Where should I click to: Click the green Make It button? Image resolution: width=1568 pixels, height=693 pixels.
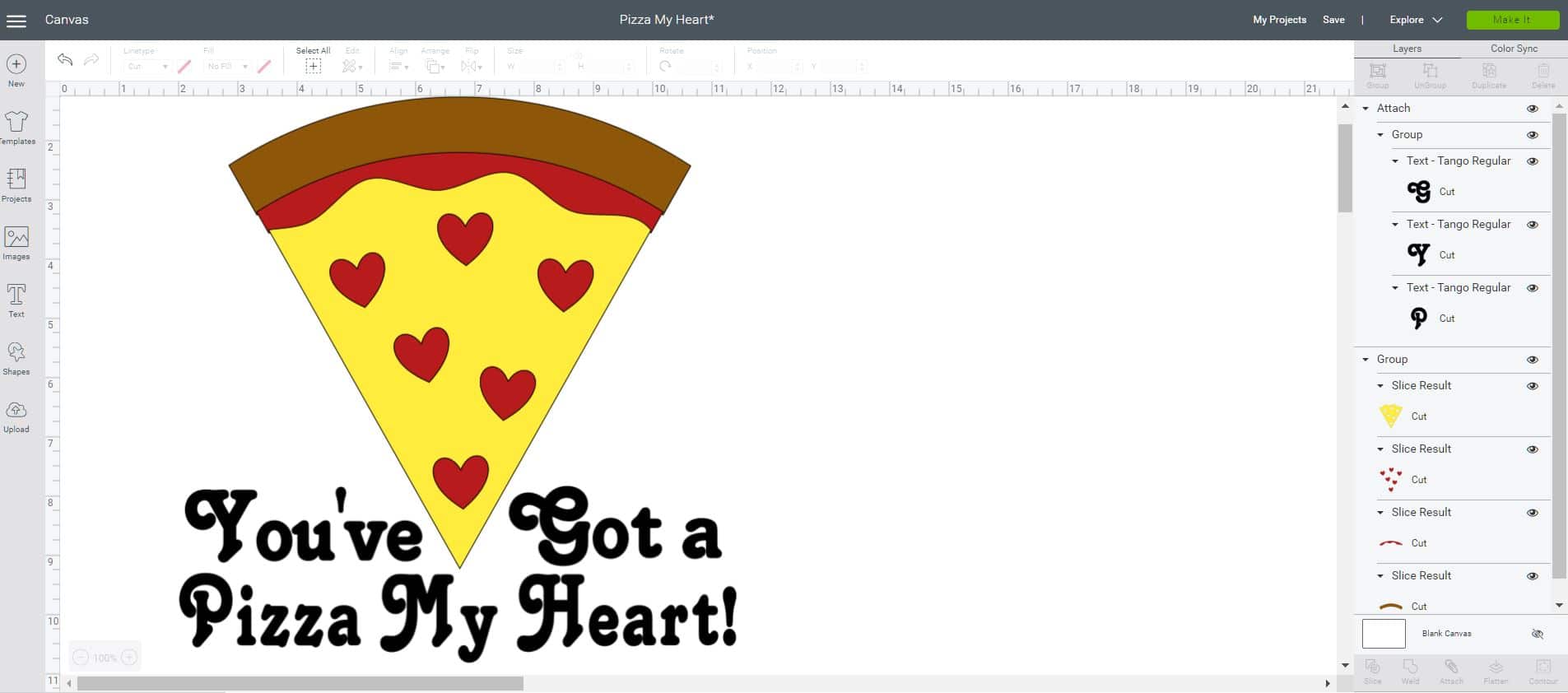click(1512, 20)
